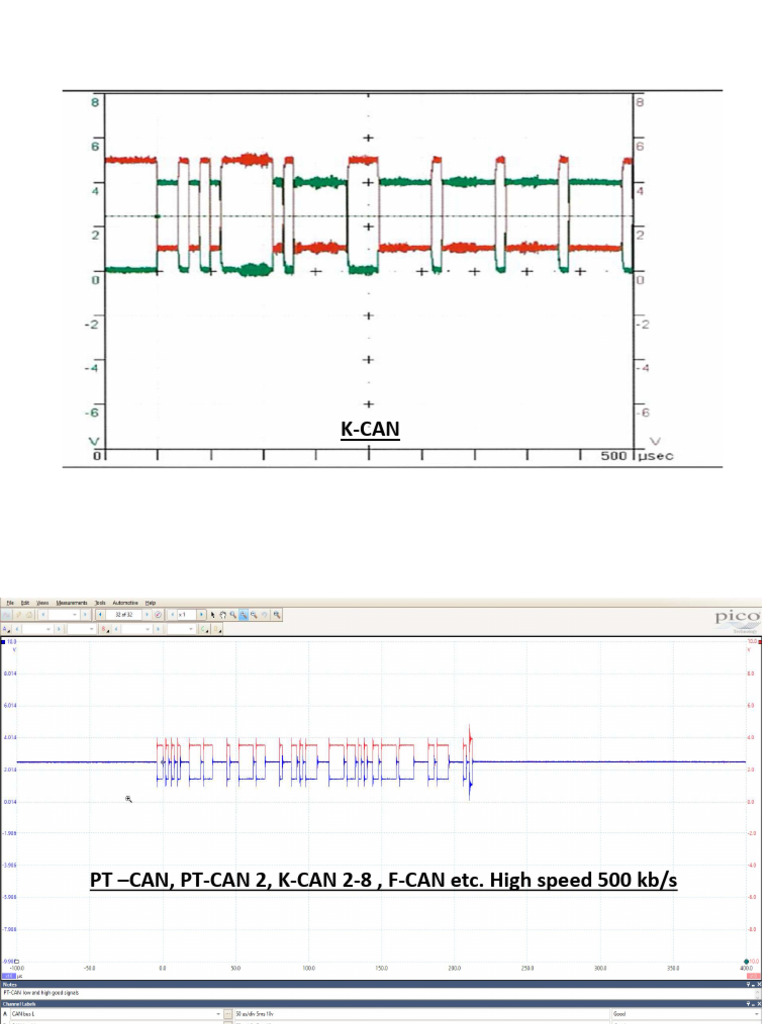Click the blue Channel A axis marker
Screen dimensions: 768x1024
[3, 642]
